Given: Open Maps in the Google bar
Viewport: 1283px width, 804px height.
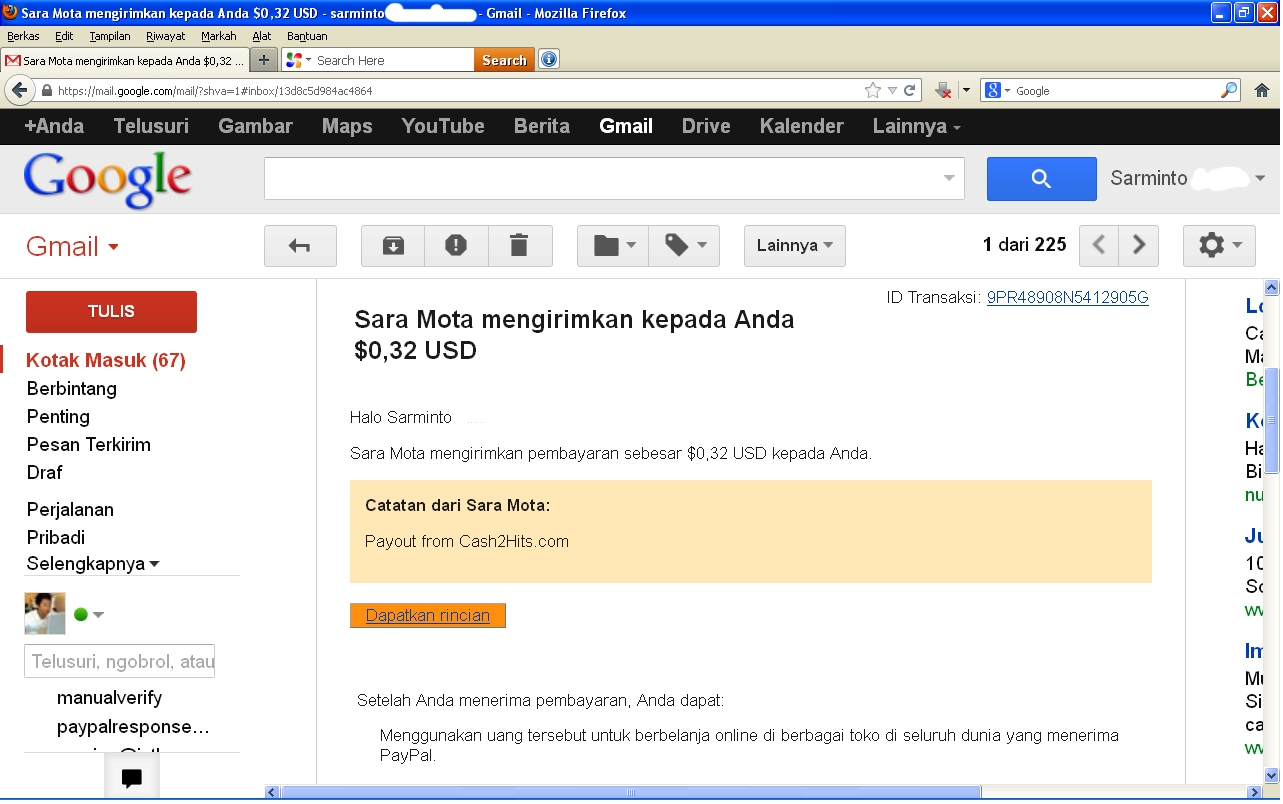Looking at the screenshot, I should (x=347, y=126).
